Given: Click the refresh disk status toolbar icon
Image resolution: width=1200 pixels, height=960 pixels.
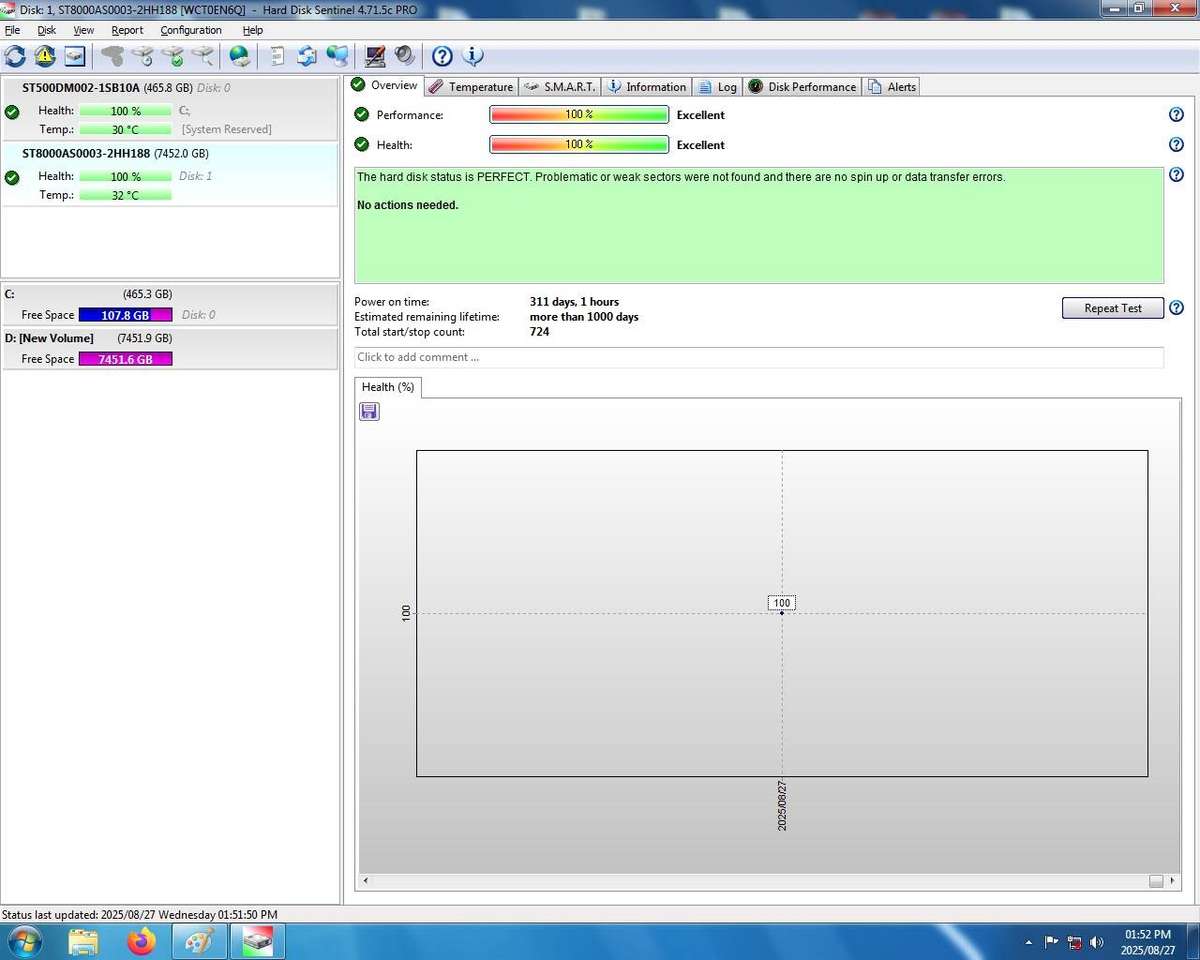Looking at the screenshot, I should point(15,56).
